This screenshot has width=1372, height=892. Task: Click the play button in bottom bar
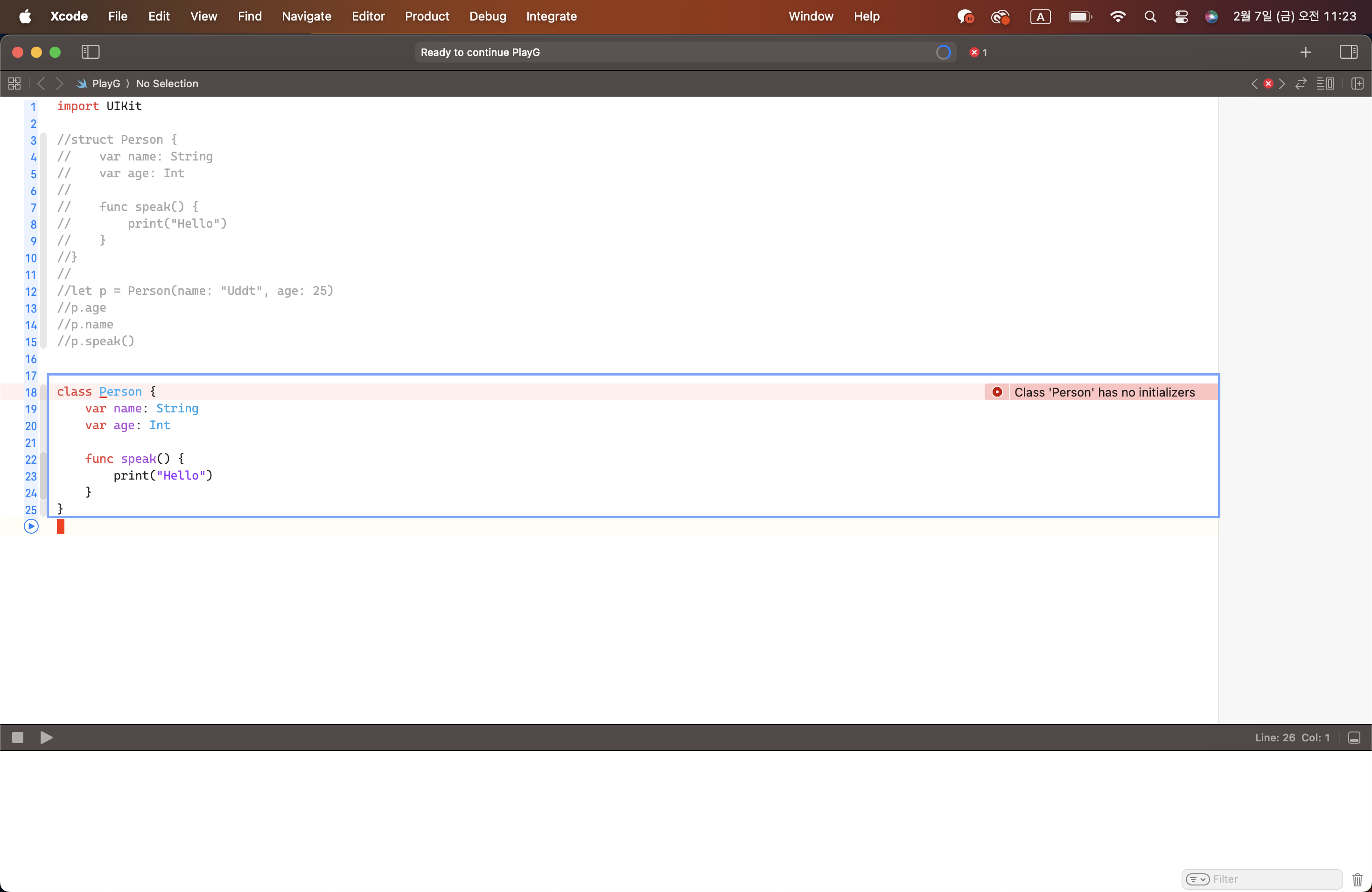pos(46,738)
